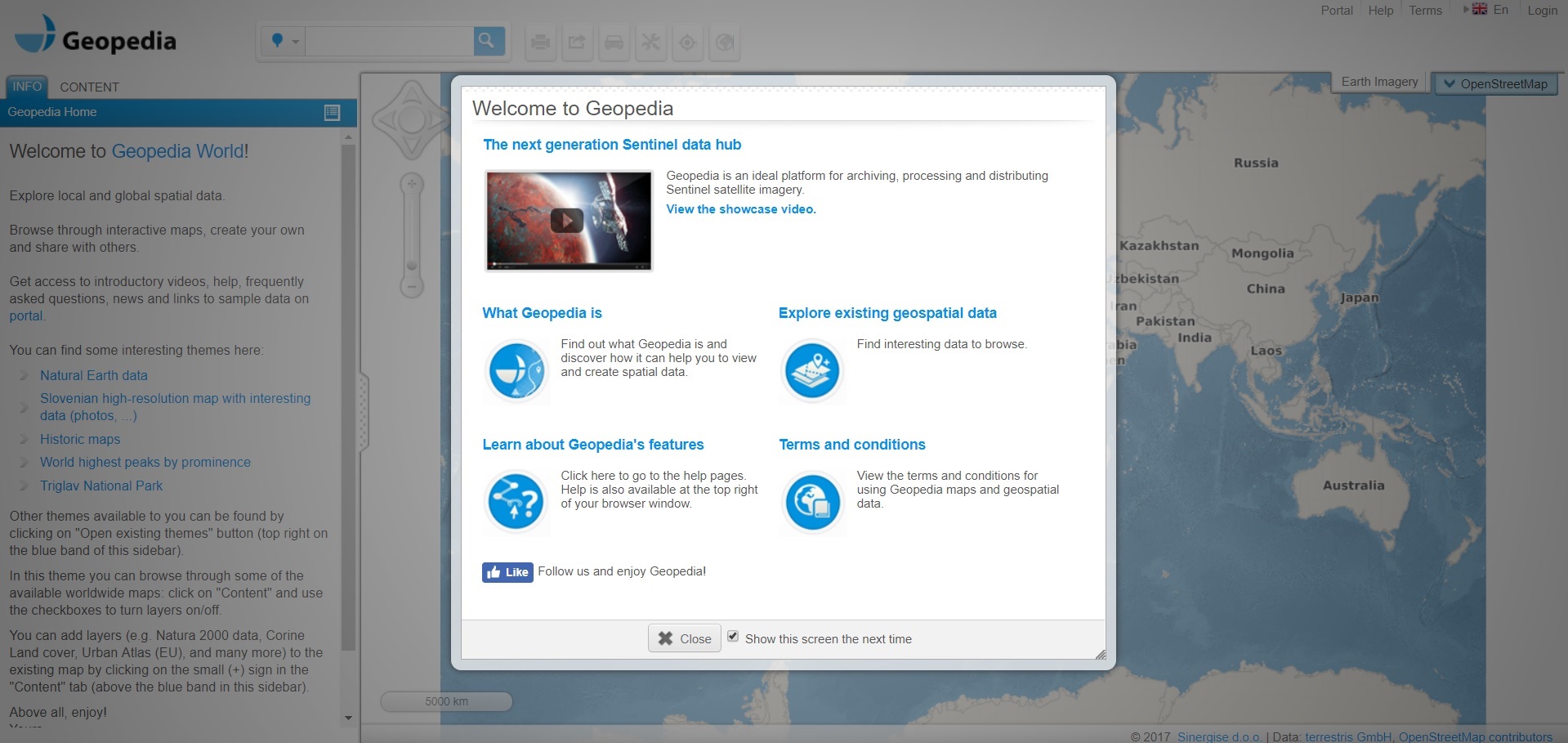This screenshot has height=743, width=1568.
Task: Click the Terms and conditions heading
Action: pyautogui.click(x=851, y=445)
